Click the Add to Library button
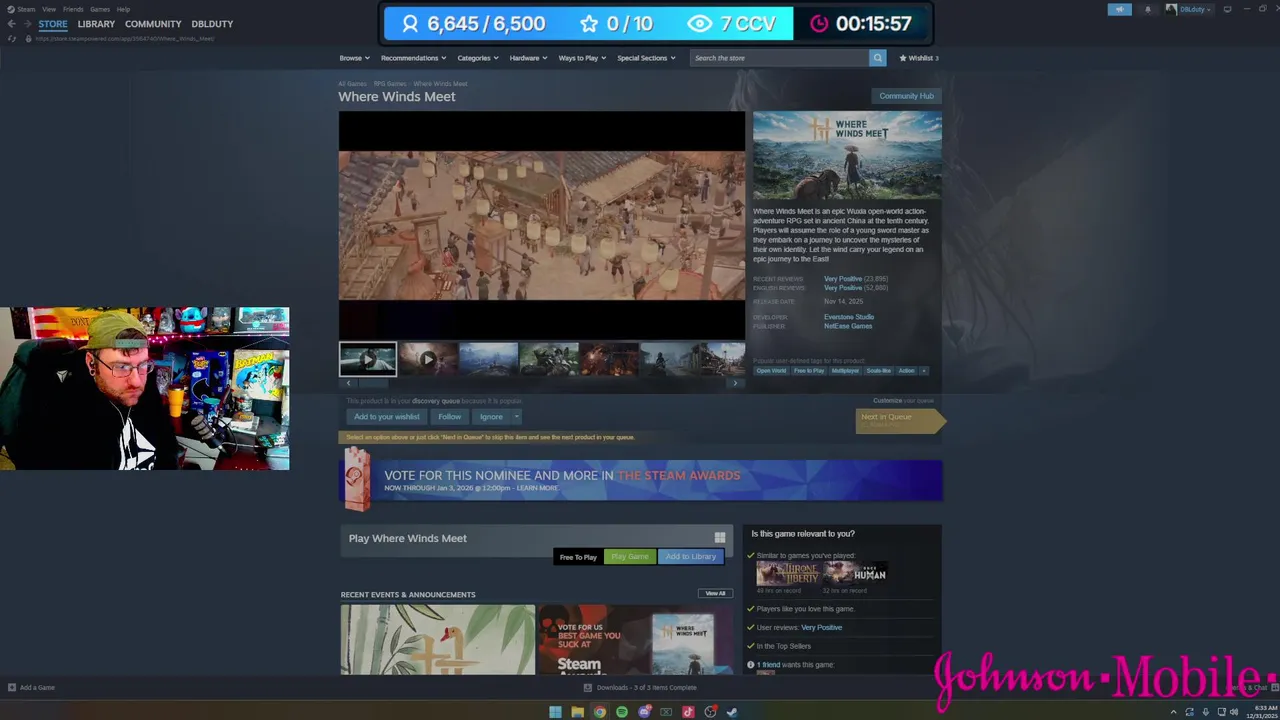The image size is (1280, 720). pyautogui.click(x=691, y=557)
